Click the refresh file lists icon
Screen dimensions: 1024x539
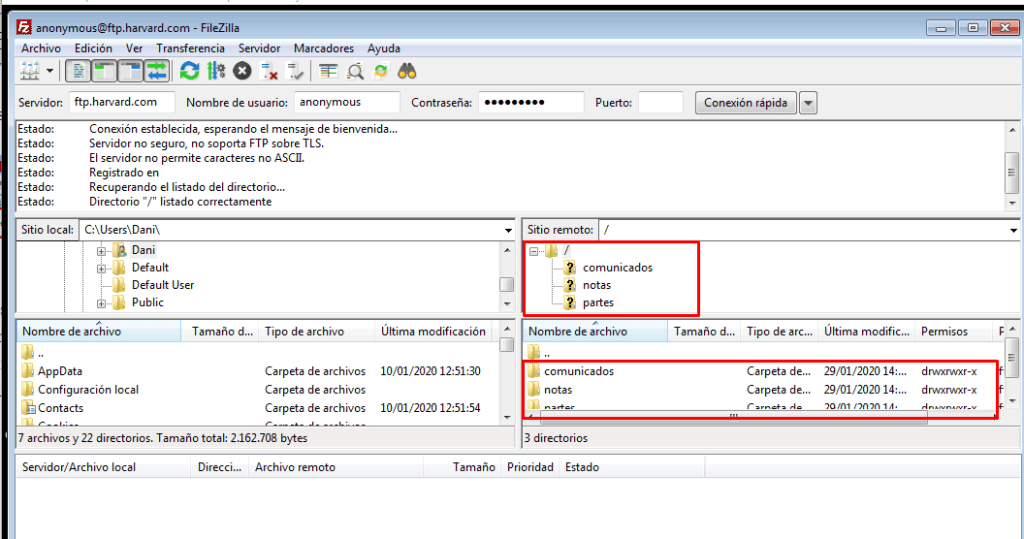coord(189,71)
